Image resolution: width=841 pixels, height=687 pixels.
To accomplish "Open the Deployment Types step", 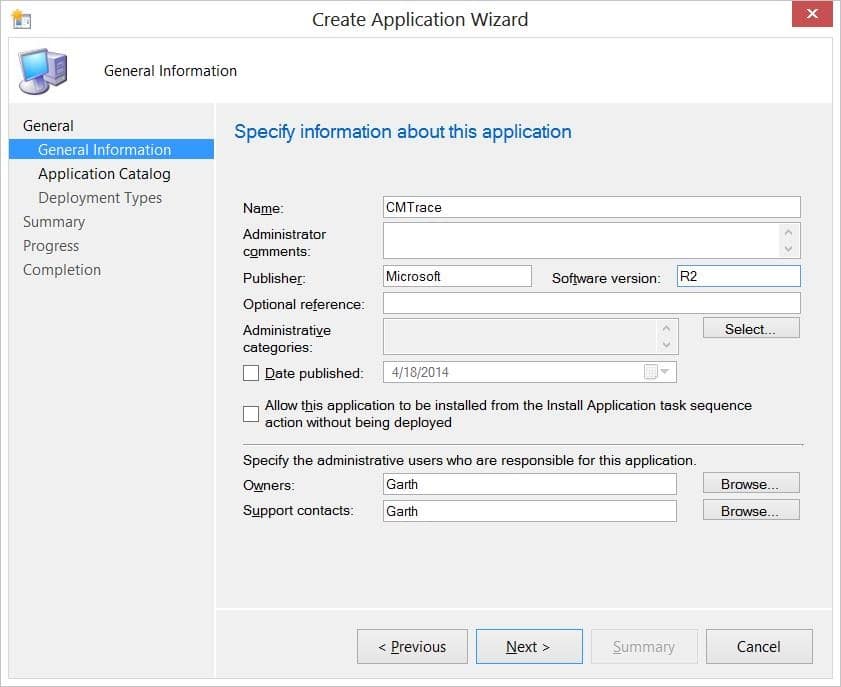I will pos(100,197).
